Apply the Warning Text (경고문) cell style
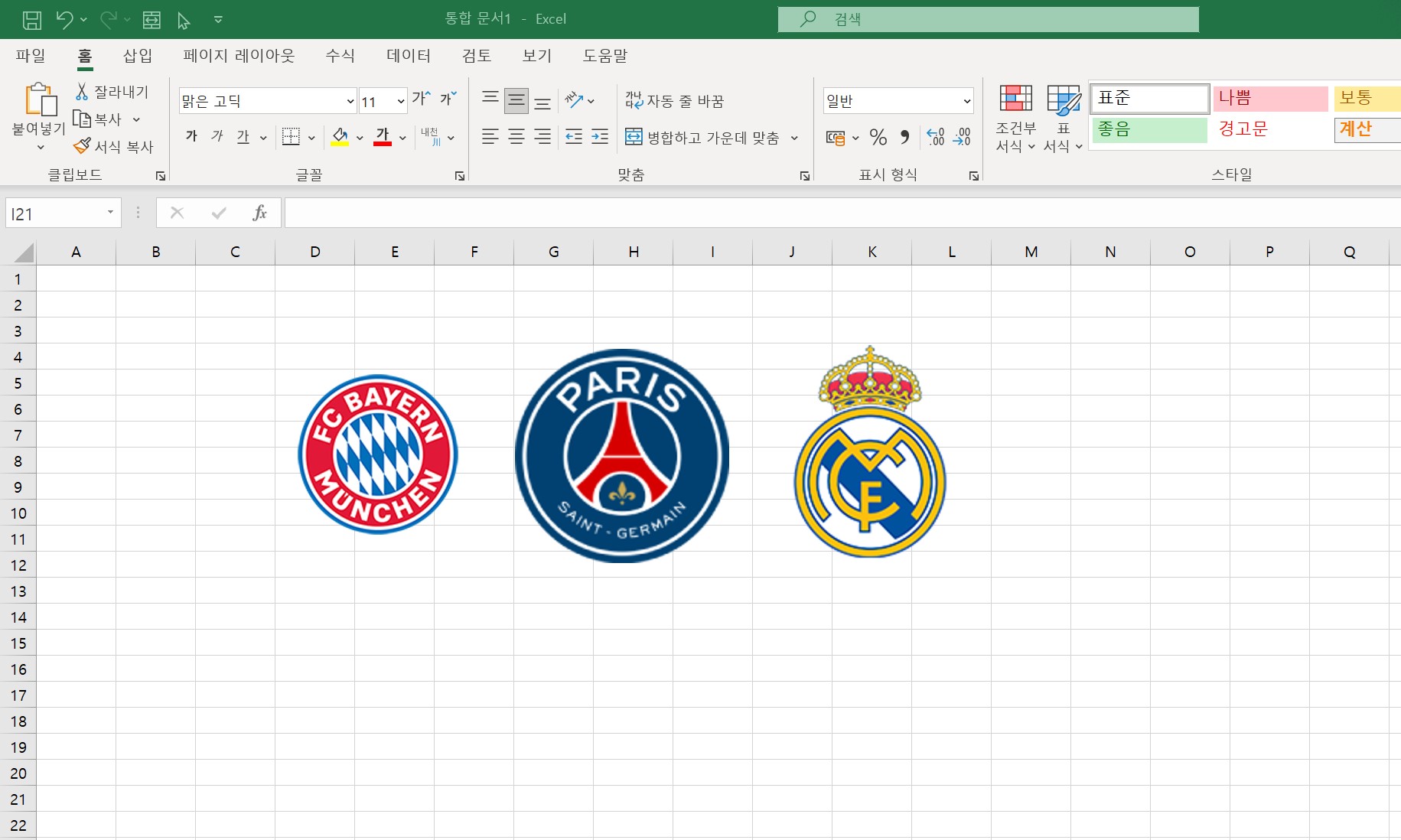Image resolution: width=1401 pixels, height=840 pixels. (x=1271, y=130)
